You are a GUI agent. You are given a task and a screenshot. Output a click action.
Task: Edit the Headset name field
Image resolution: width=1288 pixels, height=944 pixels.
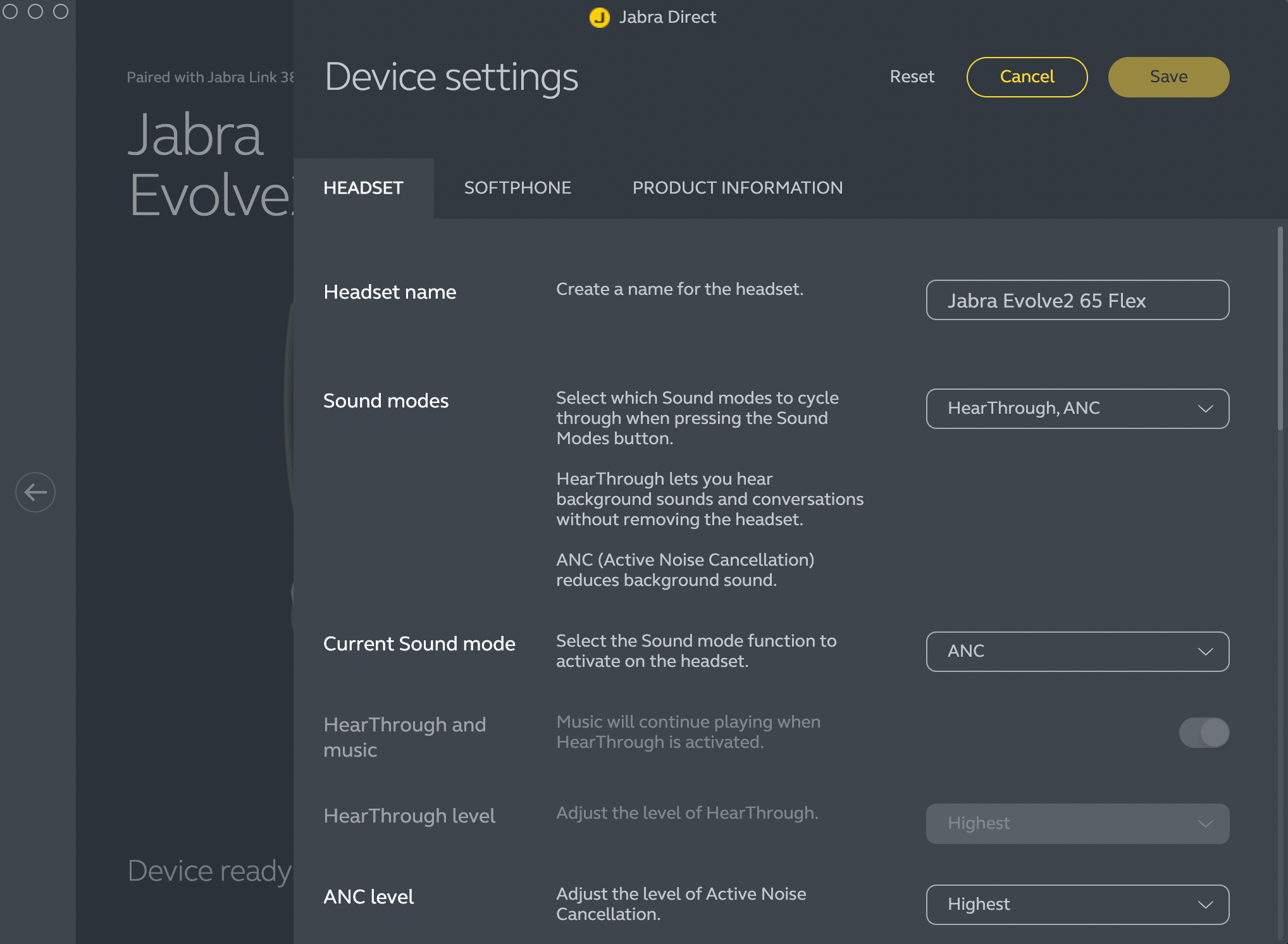pyautogui.click(x=1077, y=300)
